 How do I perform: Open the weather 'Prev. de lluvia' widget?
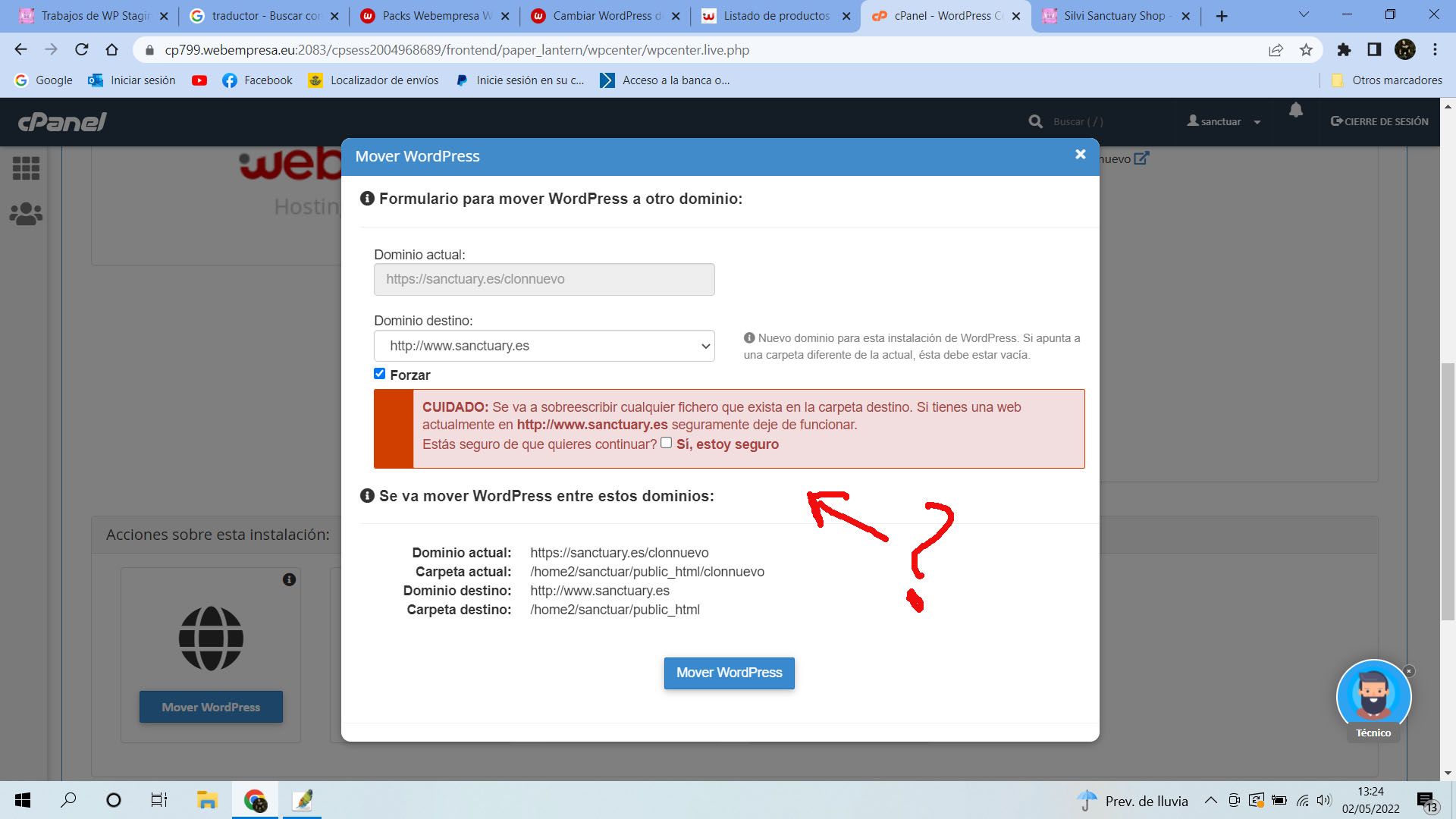click(x=1132, y=801)
